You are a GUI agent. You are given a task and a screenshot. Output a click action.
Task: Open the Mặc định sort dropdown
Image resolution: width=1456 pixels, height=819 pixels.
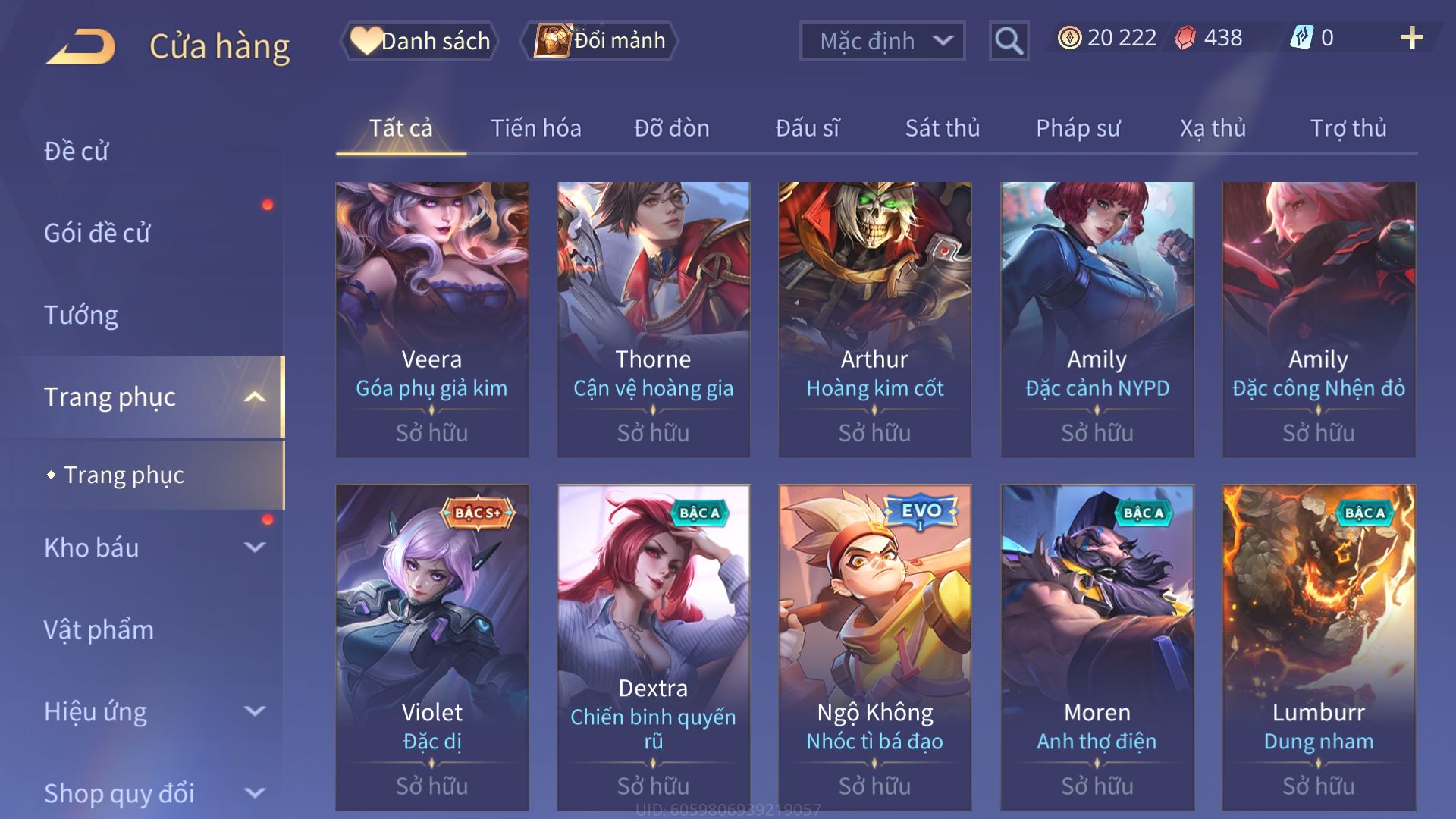pyautogui.click(x=882, y=41)
